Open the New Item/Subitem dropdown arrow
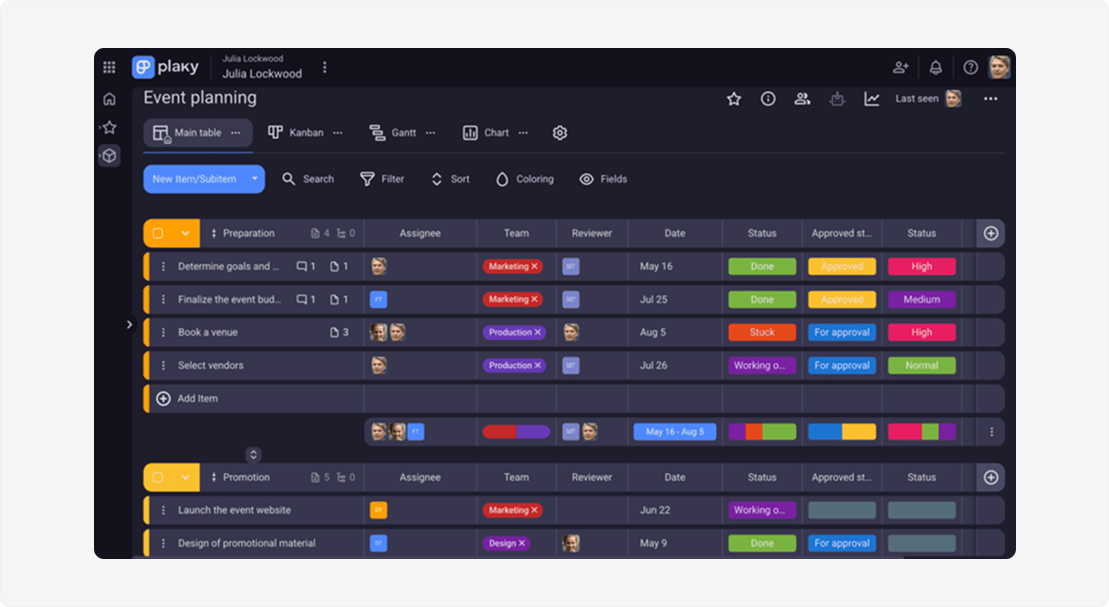1109x607 pixels. (x=255, y=179)
